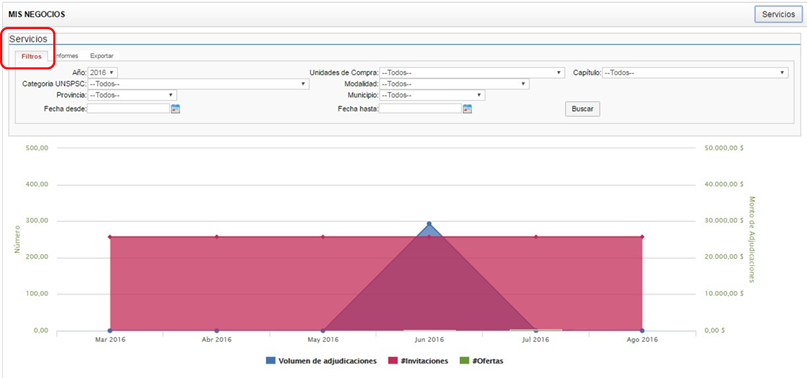Click the Servicios button at top right
The width and height of the screenshot is (807, 378).
click(778, 14)
